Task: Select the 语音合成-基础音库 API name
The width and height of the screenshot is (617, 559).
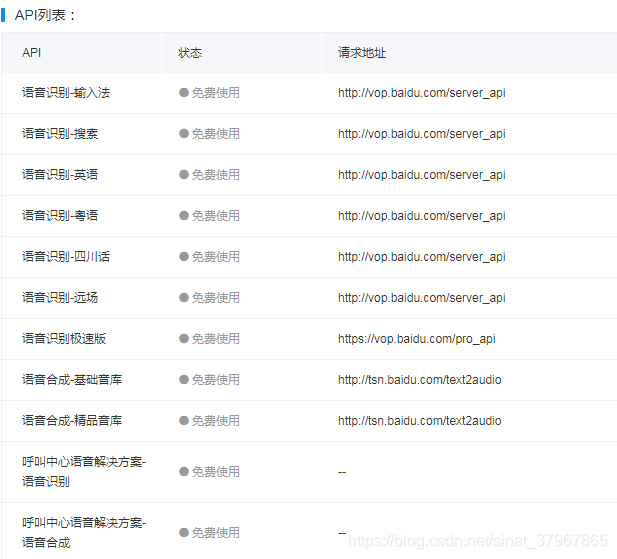Action: click(x=72, y=380)
